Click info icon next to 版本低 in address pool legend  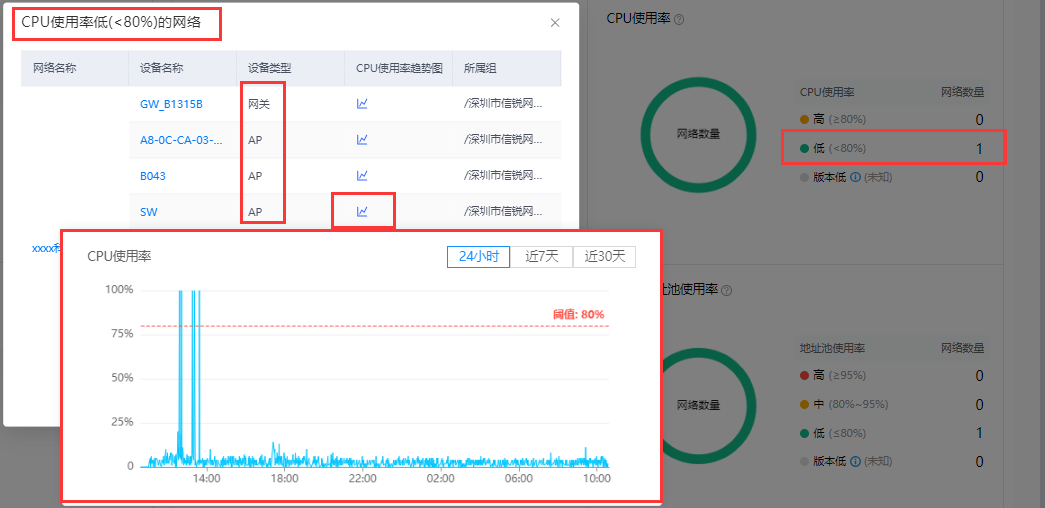pyautogui.click(x=855, y=461)
